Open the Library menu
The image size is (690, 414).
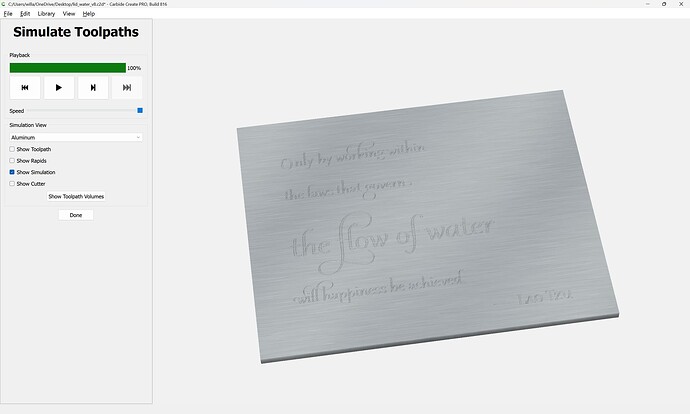[46, 14]
